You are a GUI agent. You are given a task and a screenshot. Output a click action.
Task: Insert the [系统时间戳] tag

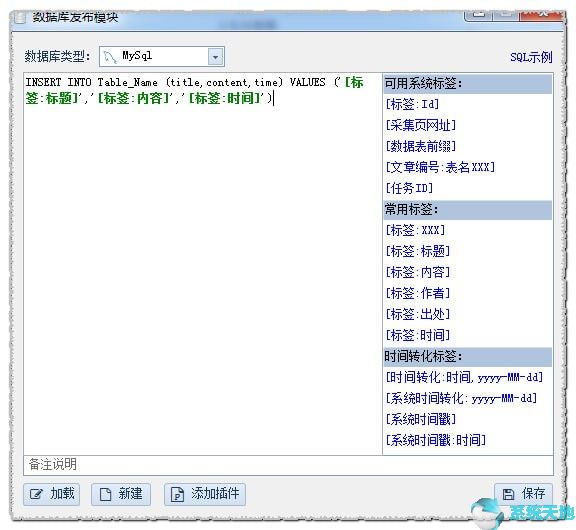pos(421,419)
